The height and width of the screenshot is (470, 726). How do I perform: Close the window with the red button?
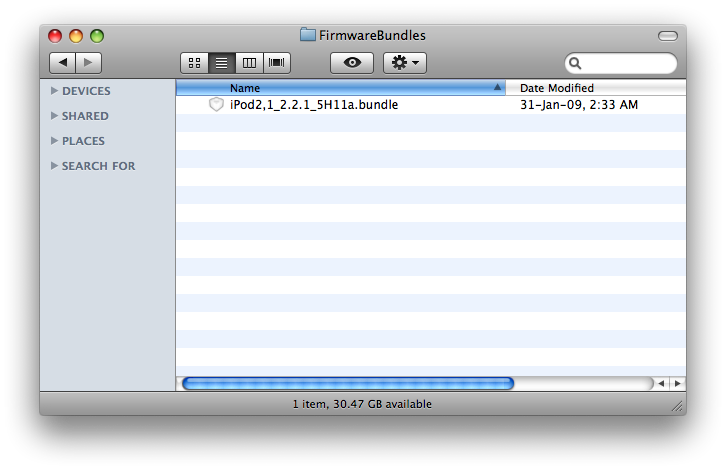click(55, 36)
